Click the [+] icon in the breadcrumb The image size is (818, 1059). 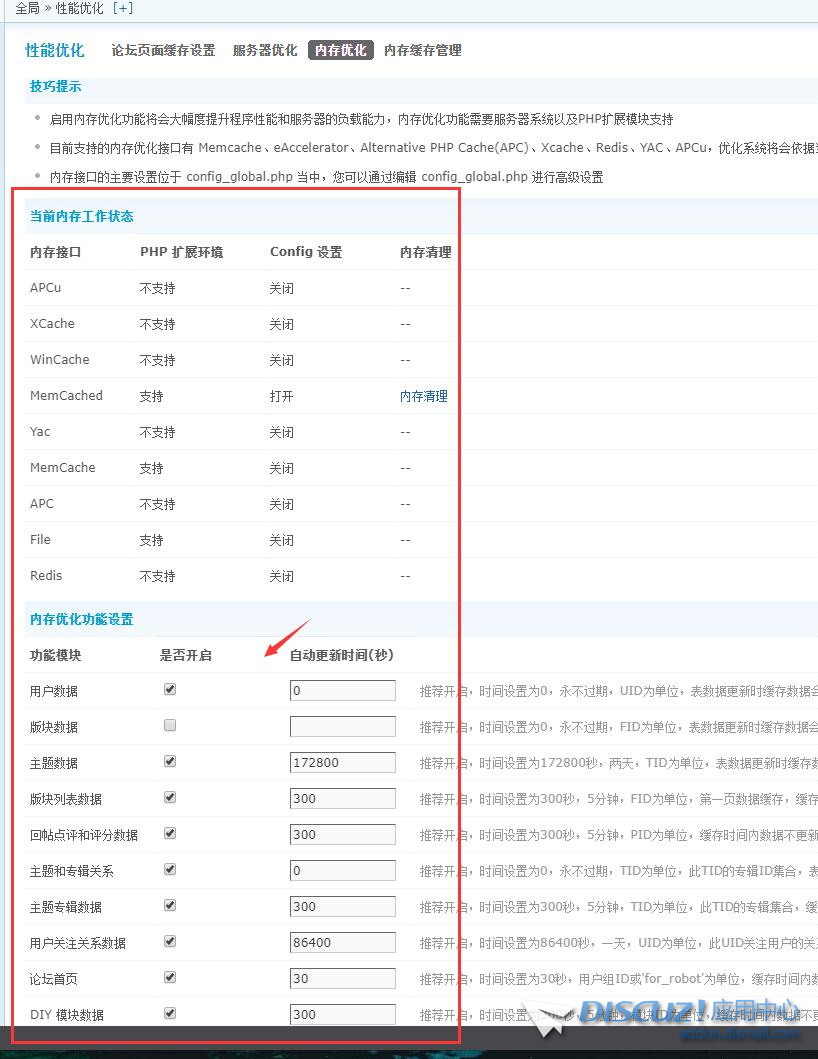coord(122,8)
